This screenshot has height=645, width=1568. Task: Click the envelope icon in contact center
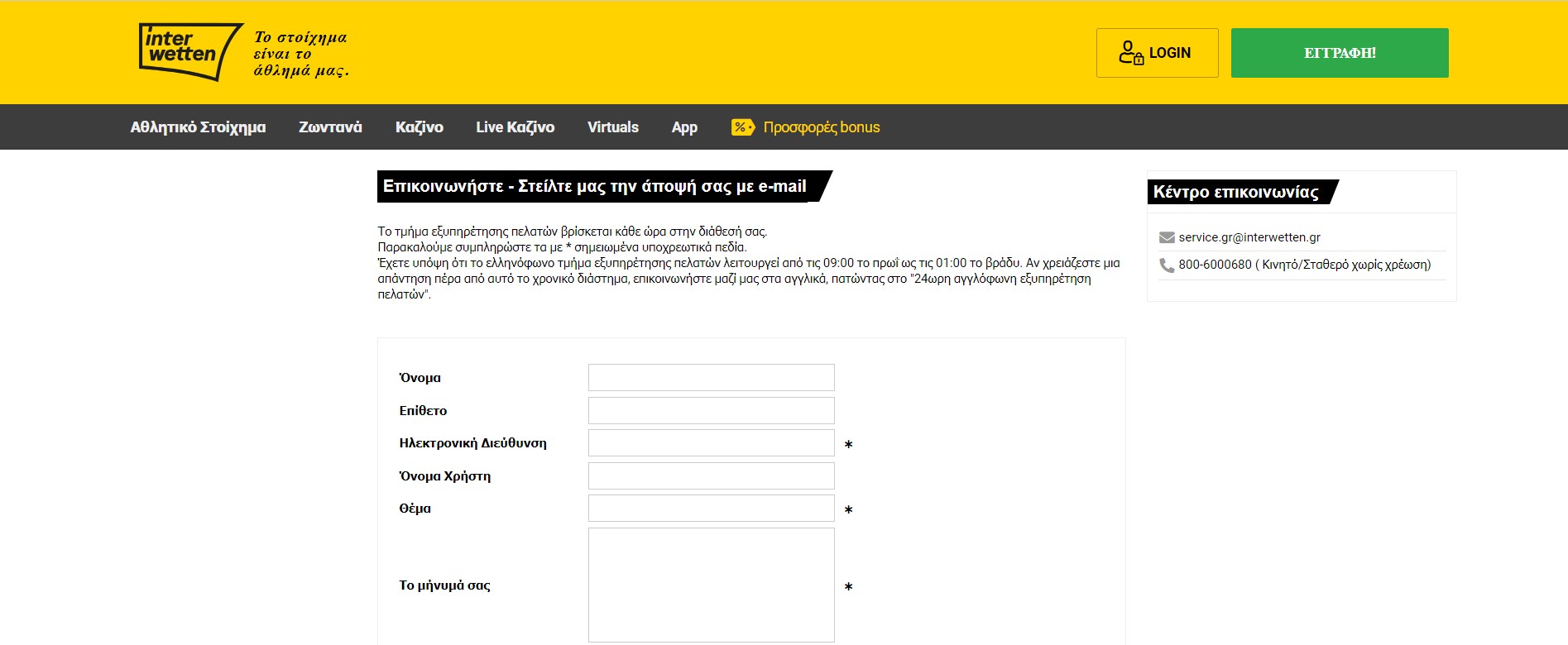[1167, 238]
